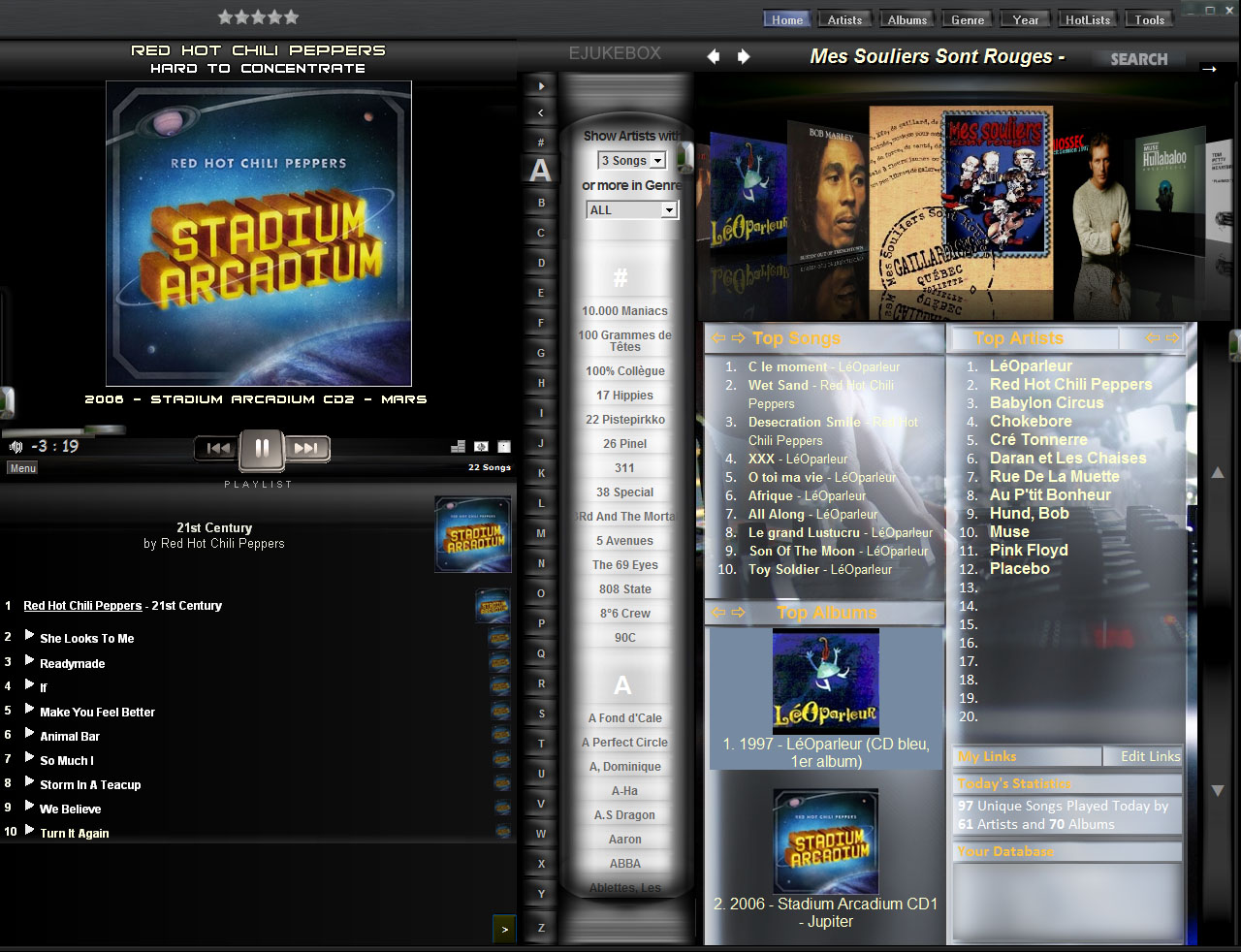
Task: Play the Animal Bar track arrow
Action: coord(29,733)
